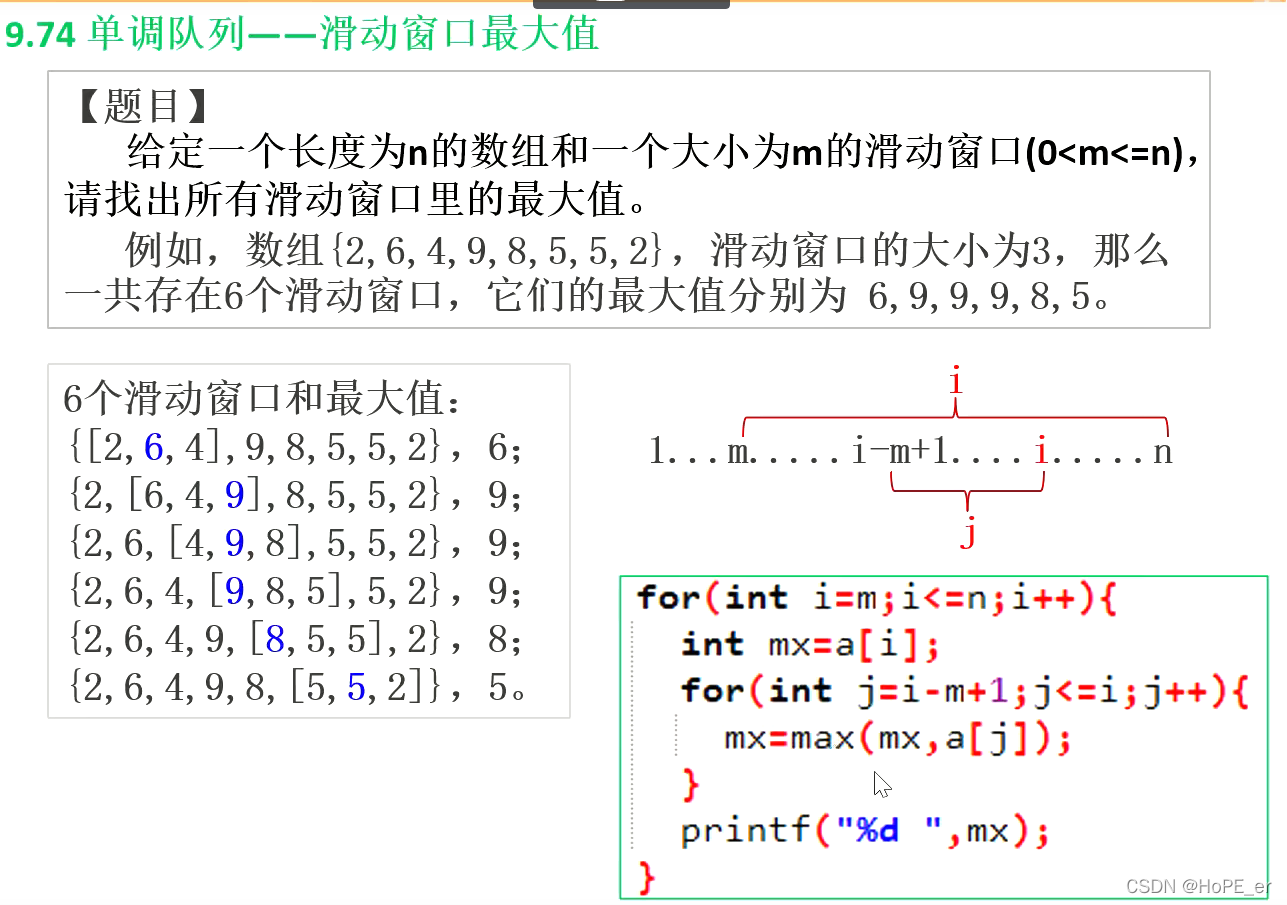
Task: Click the line starting "一共存在6个滑动窗口"
Action: click(x=588, y=297)
